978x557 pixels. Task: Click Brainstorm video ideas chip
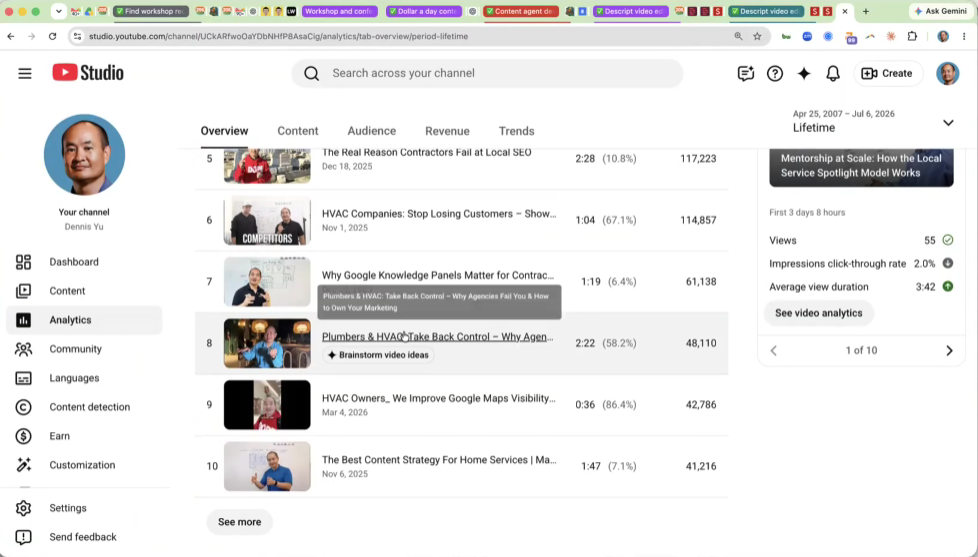coord(379,355)
